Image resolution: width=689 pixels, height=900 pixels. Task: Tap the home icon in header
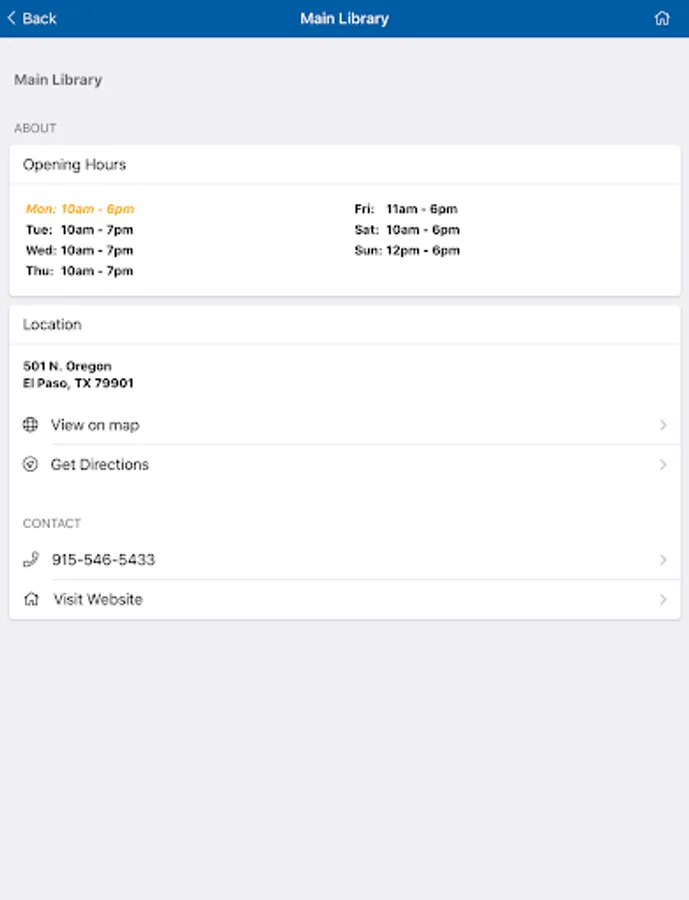pos(661,18)
